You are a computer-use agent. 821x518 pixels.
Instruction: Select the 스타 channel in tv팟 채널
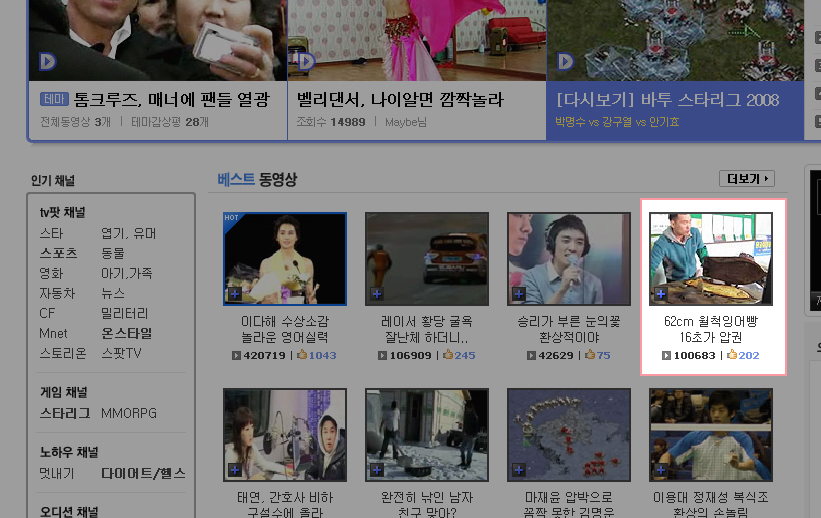pyautogui.click(x=51, y=234)
